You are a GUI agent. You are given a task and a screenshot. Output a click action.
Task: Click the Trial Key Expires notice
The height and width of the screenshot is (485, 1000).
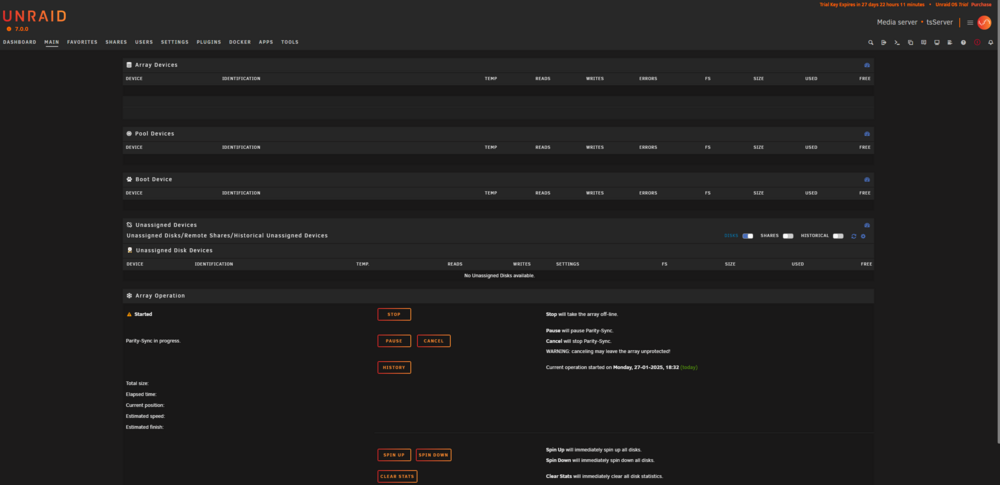[872, 4]
